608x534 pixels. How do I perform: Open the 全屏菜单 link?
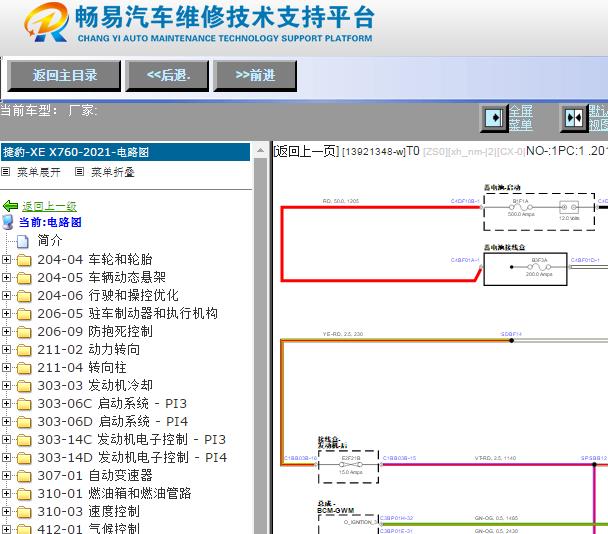pos(520,118)
